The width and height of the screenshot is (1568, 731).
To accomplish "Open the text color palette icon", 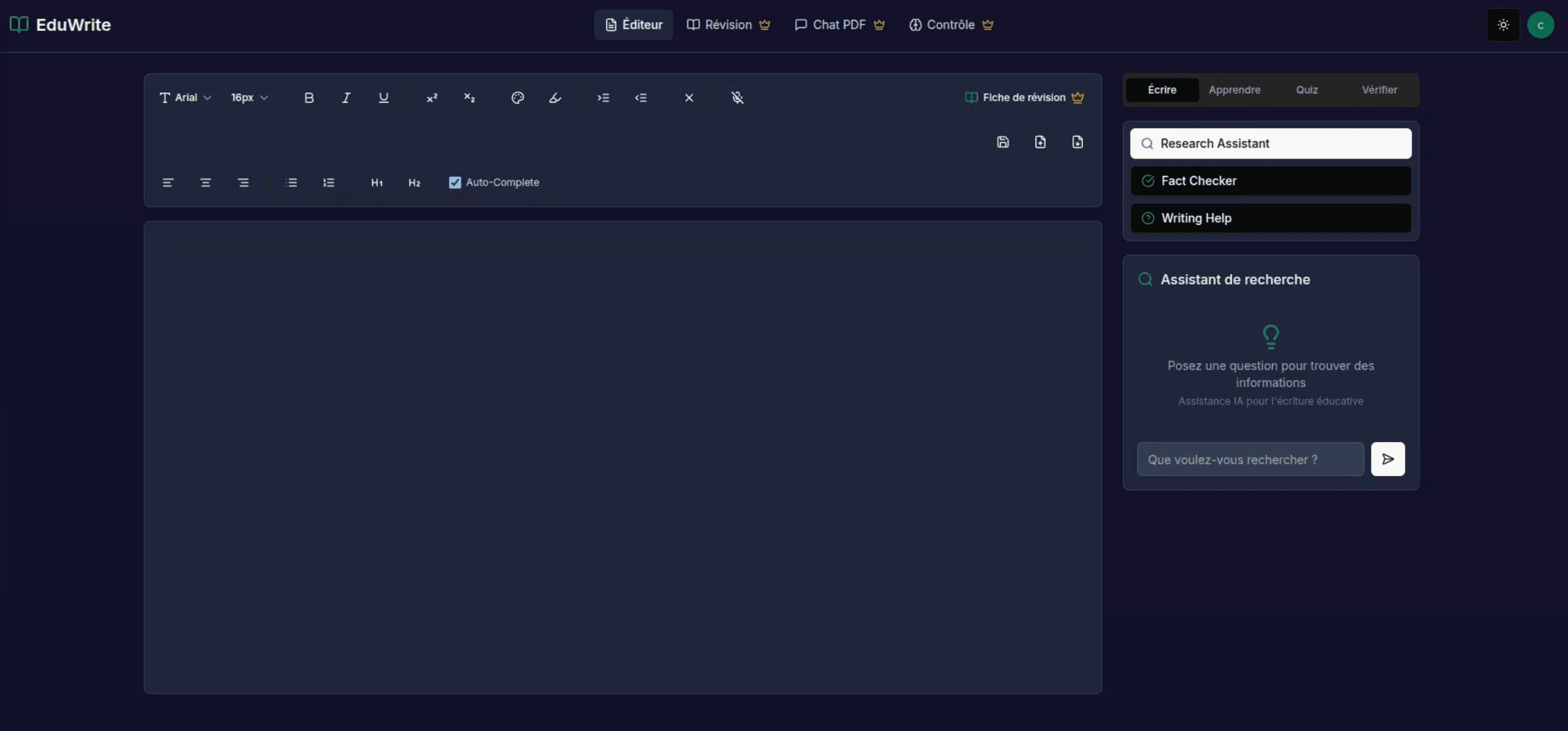I will (x=518, y=97).
